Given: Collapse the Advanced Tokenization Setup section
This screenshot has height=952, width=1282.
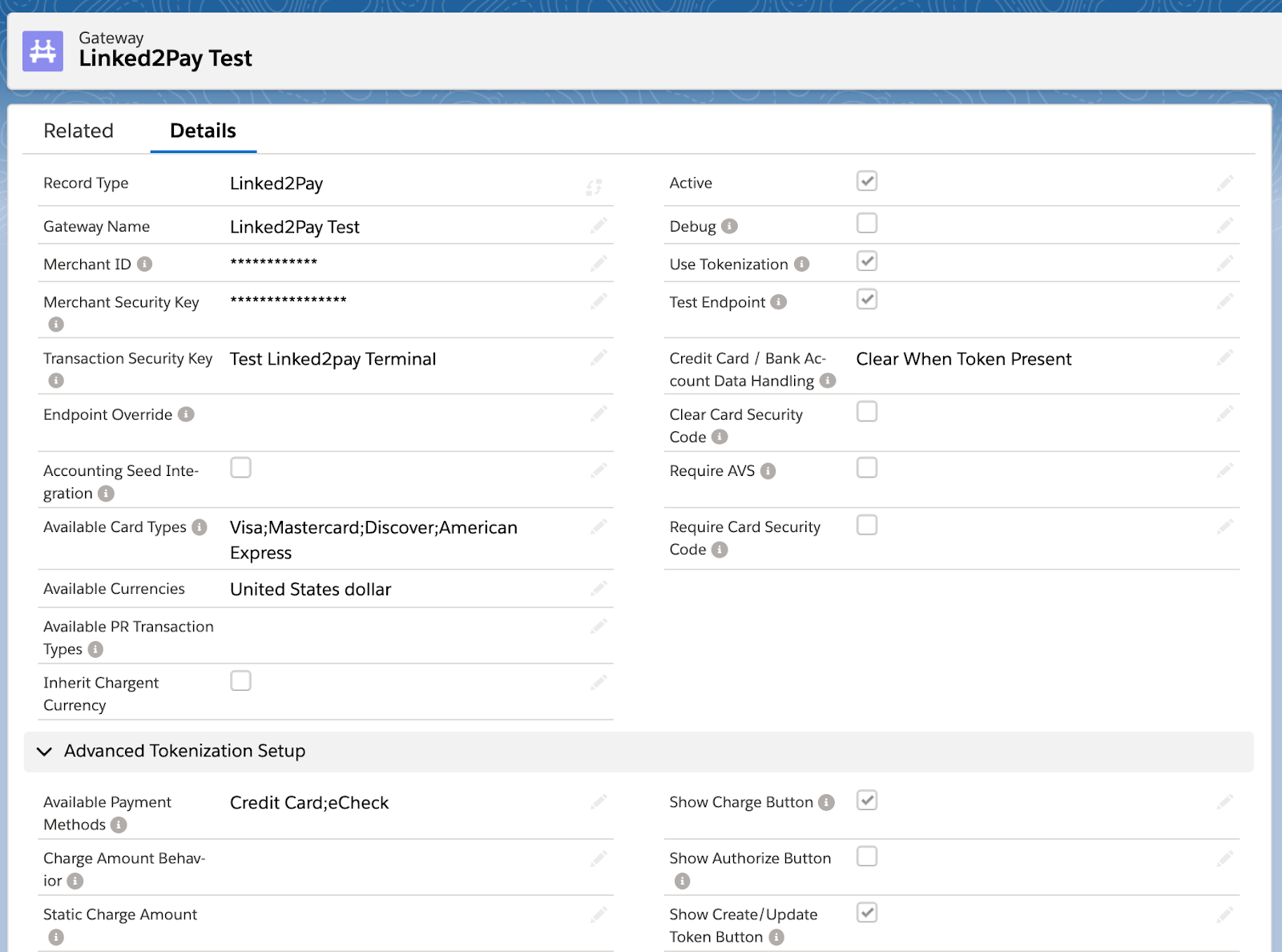Looking at the screenshot, I should (45, 752).
